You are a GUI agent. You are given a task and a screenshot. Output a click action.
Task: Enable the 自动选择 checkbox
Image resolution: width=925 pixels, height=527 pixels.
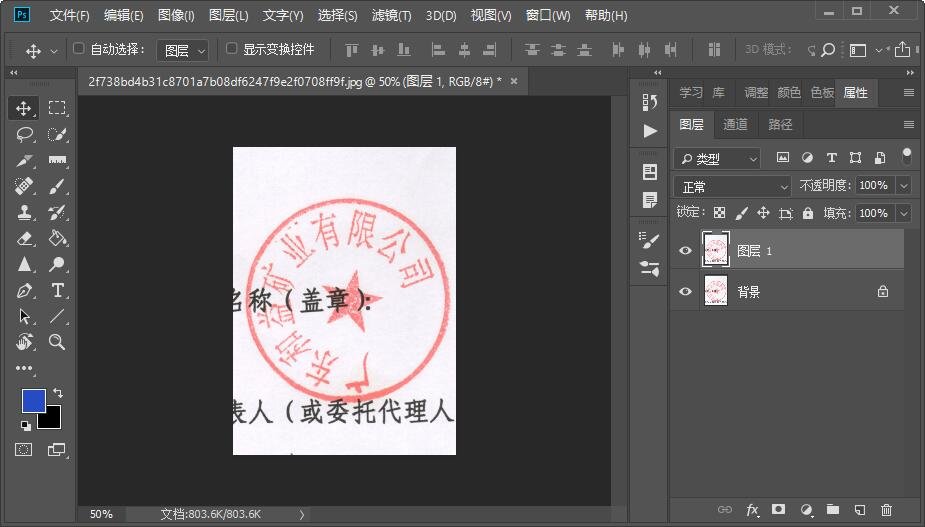click(x=78, y=48)
